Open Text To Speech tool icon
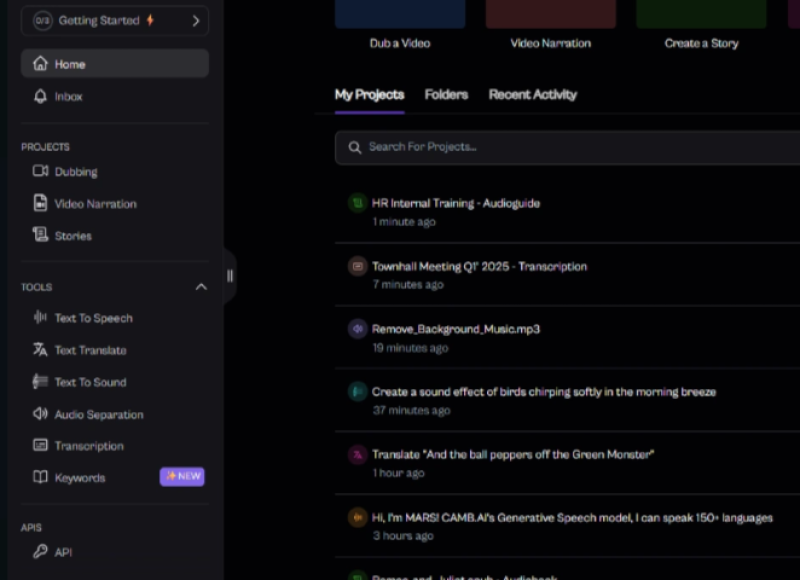 coord(40,318)
